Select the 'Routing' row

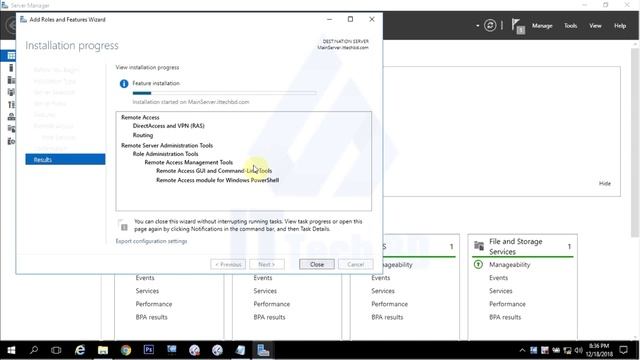coord(143,135)
